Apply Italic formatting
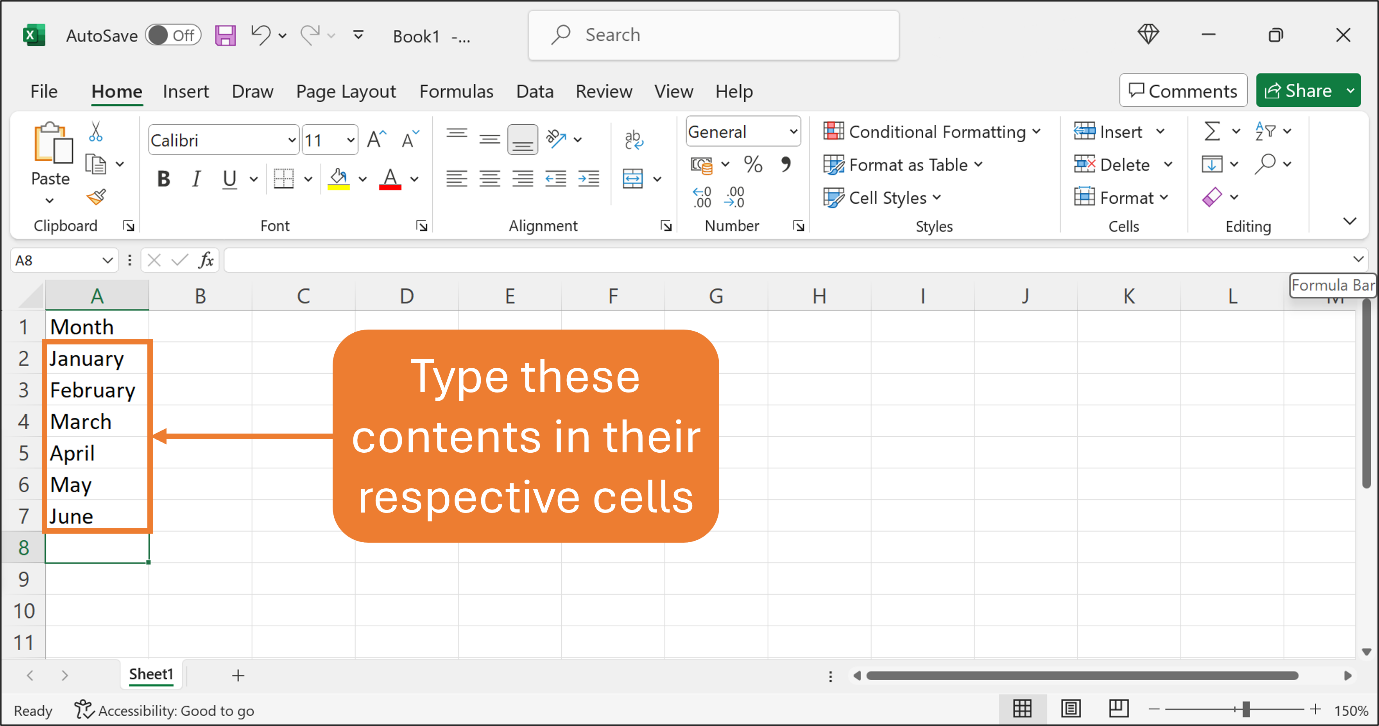 (x=197, y=179)
